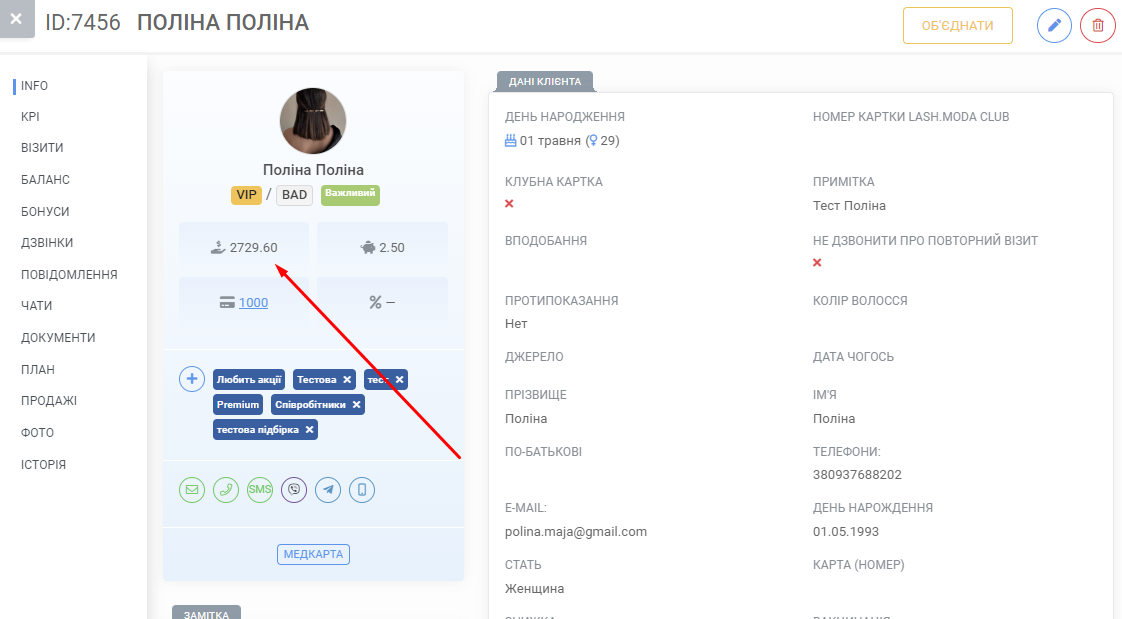Click the phone call contact icon

pyautogui.click(x=225, y=489)
